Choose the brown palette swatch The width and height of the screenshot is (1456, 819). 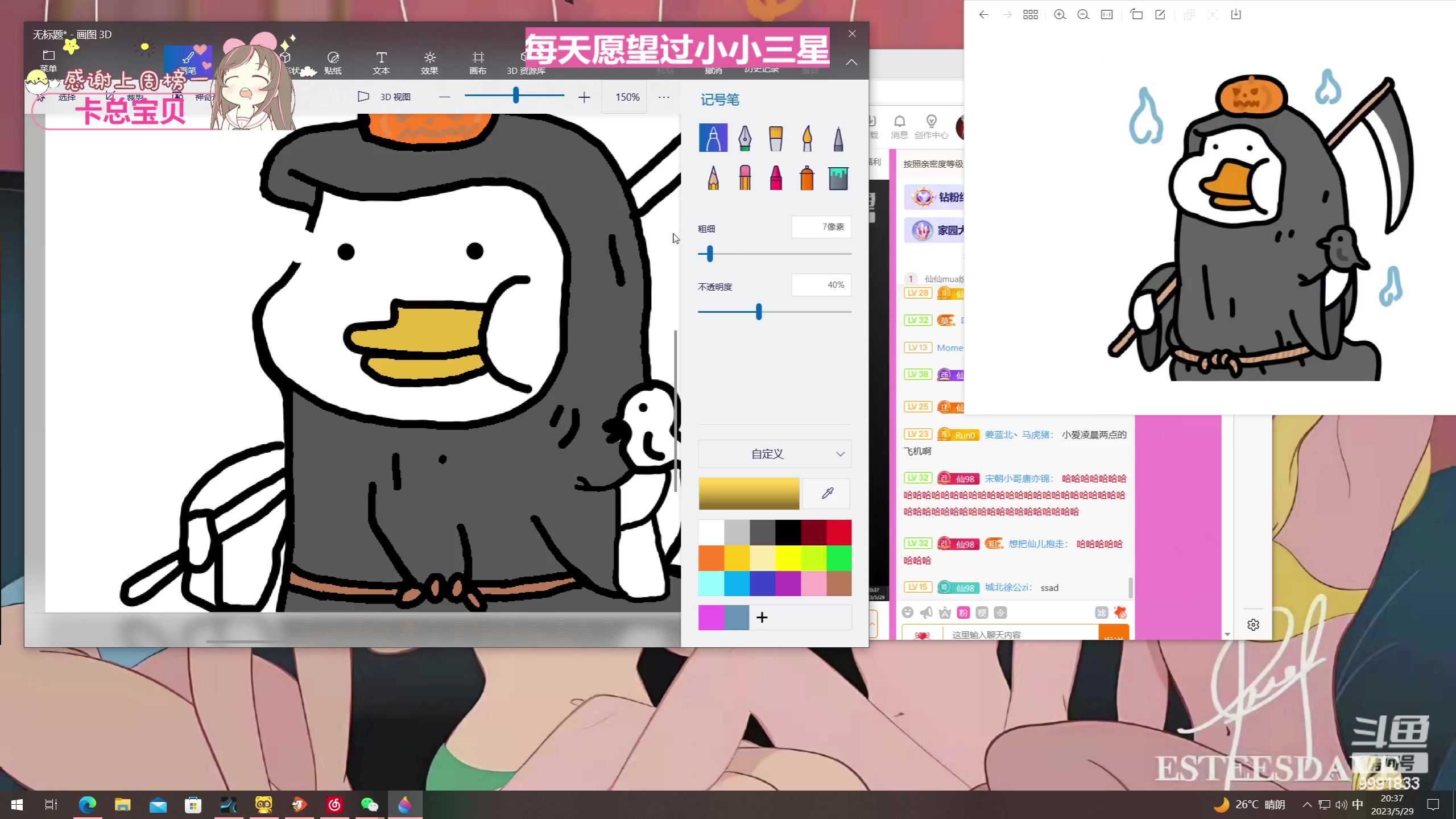tap(839, 584)
